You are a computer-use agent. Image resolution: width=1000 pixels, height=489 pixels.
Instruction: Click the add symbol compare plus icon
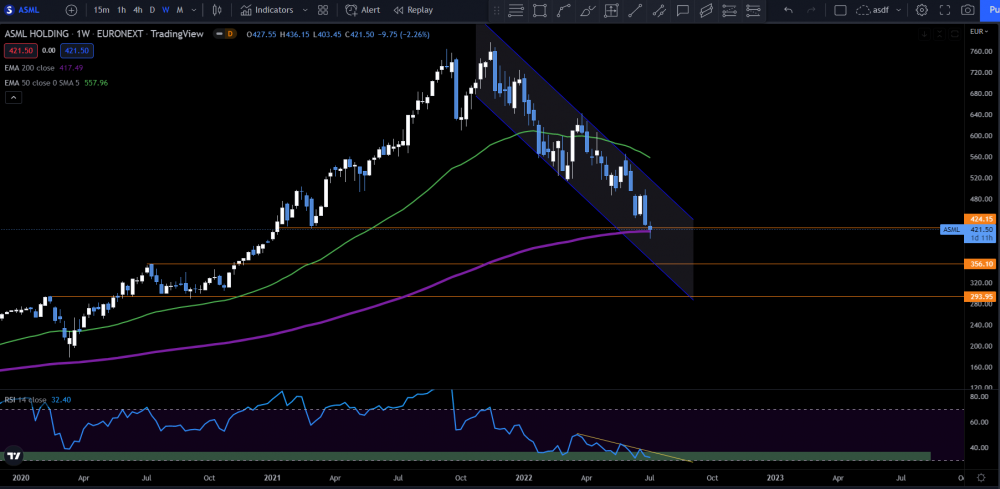pos(71,10)
